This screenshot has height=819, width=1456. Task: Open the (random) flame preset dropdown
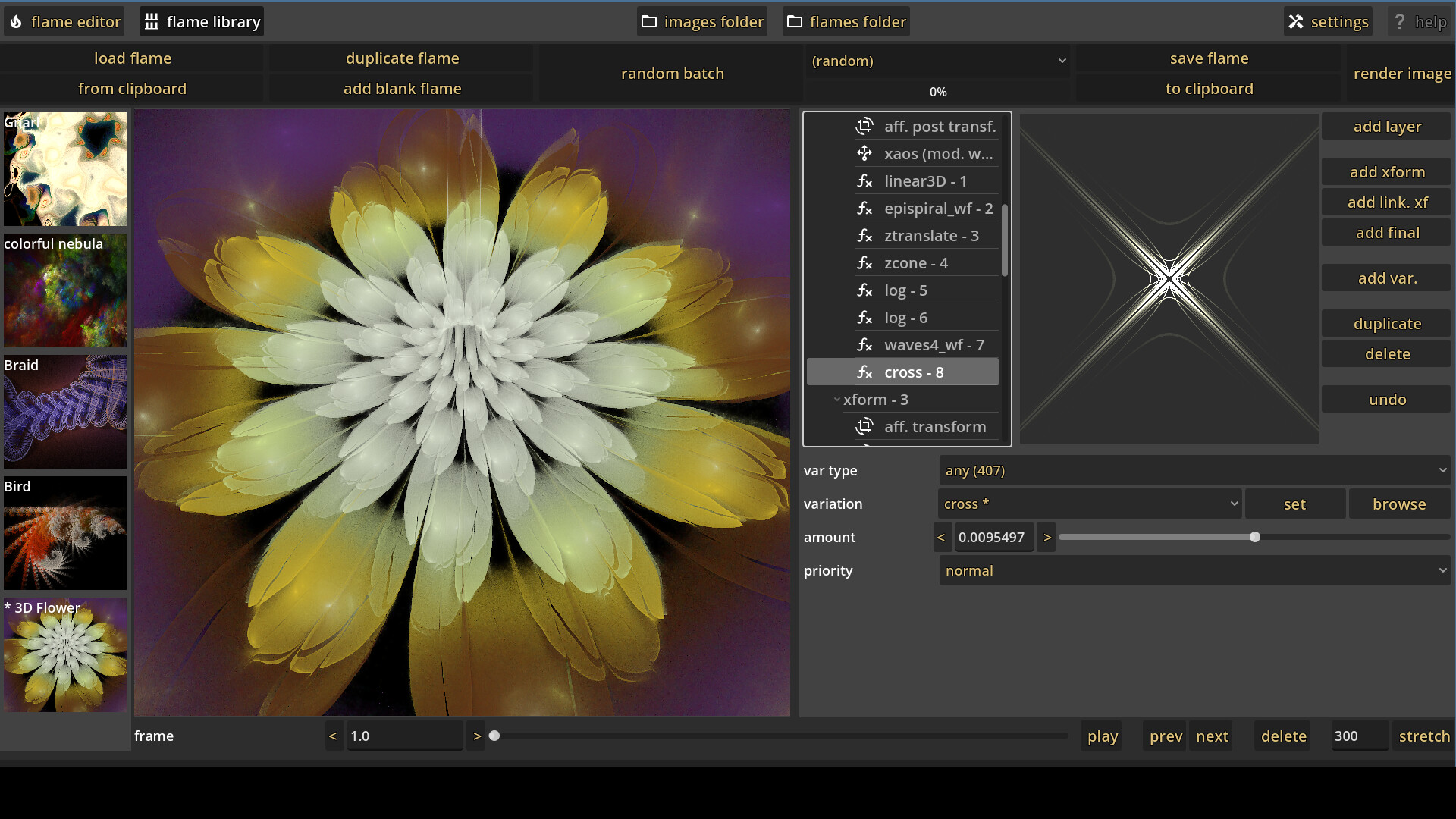pyautogui.click(x=938, y=61)
